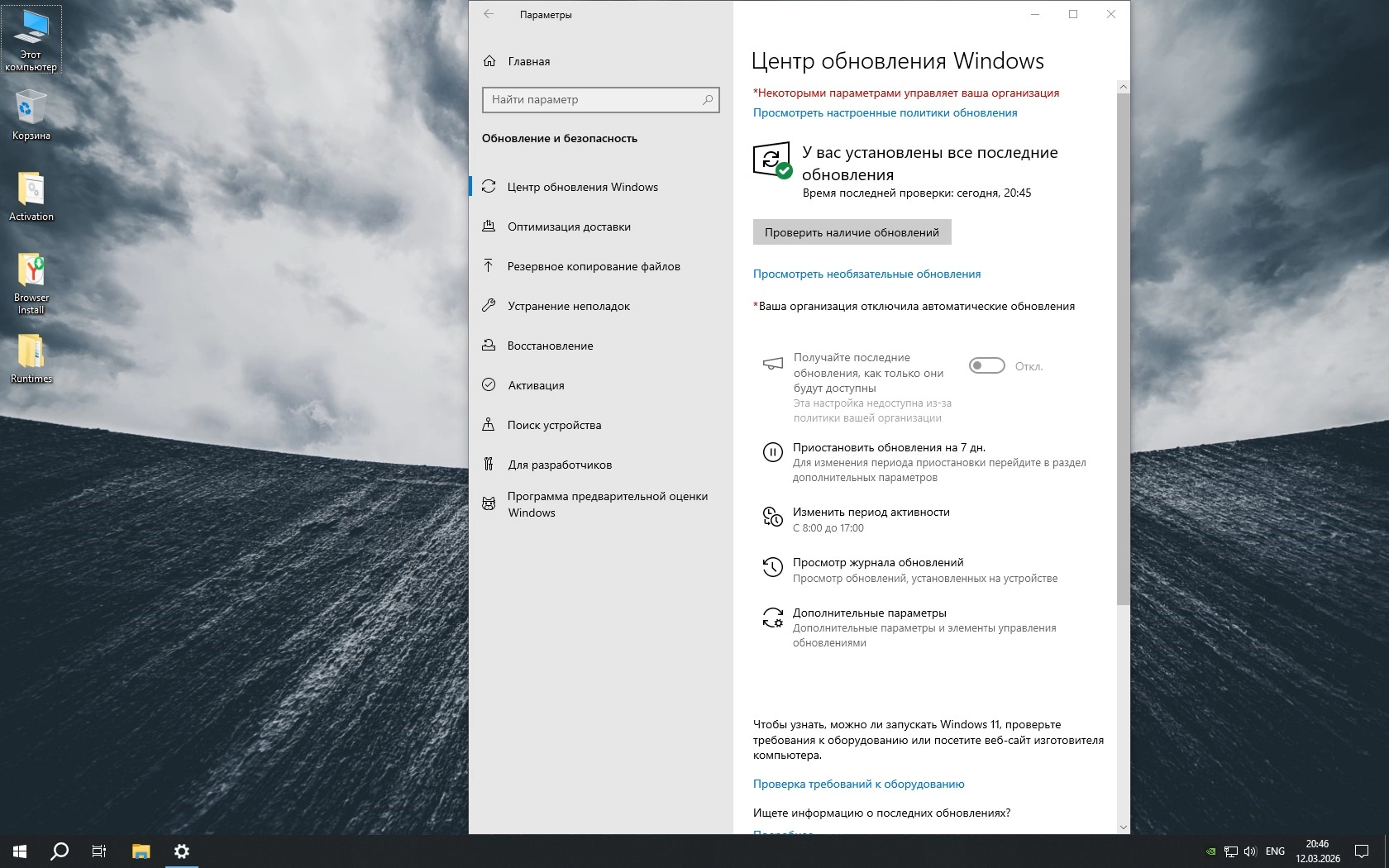
Task: Click the upload arrow icon for Резервное копирование
Action: (x=489, y=266)
